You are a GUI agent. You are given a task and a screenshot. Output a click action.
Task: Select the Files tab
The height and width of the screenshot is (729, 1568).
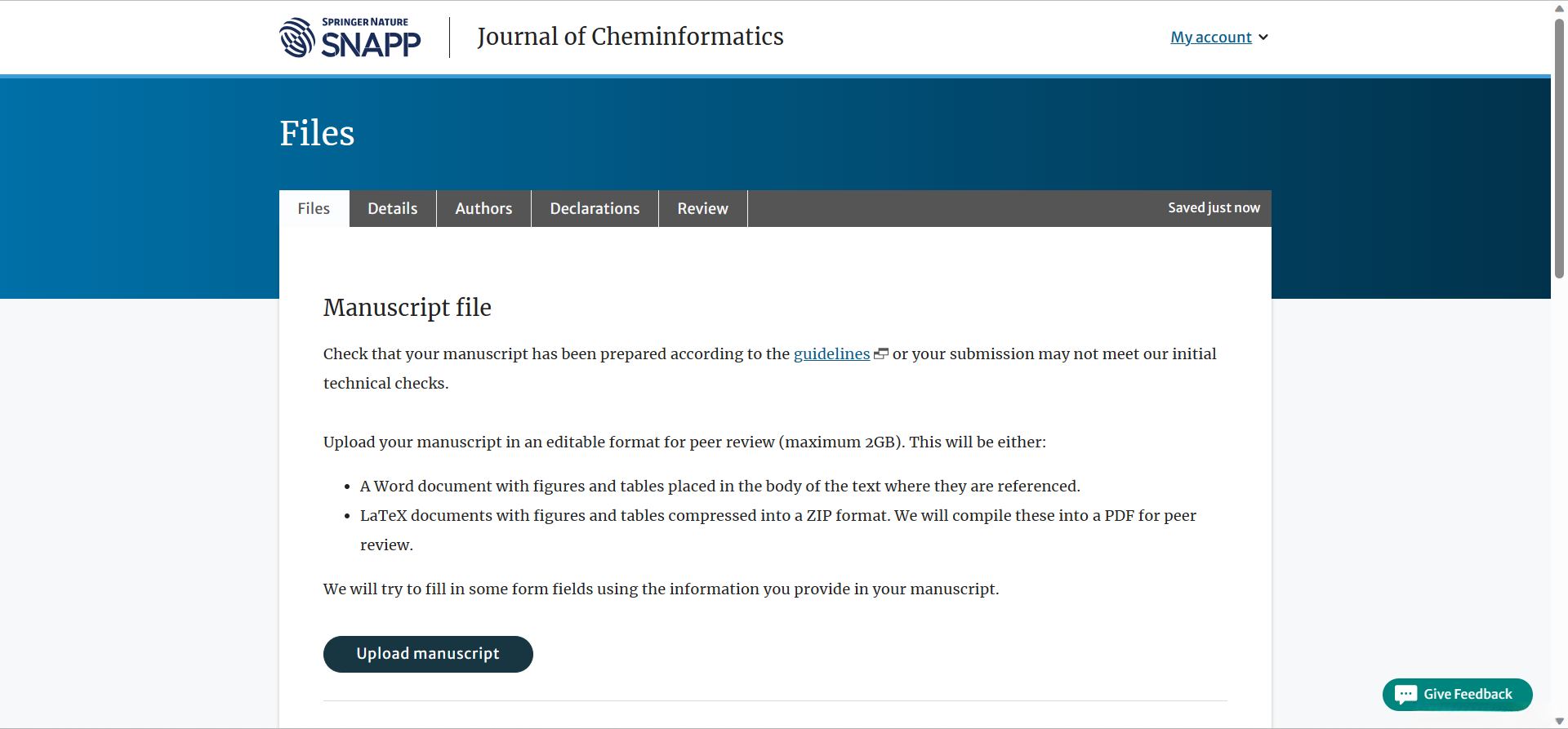tap(314, 209)
